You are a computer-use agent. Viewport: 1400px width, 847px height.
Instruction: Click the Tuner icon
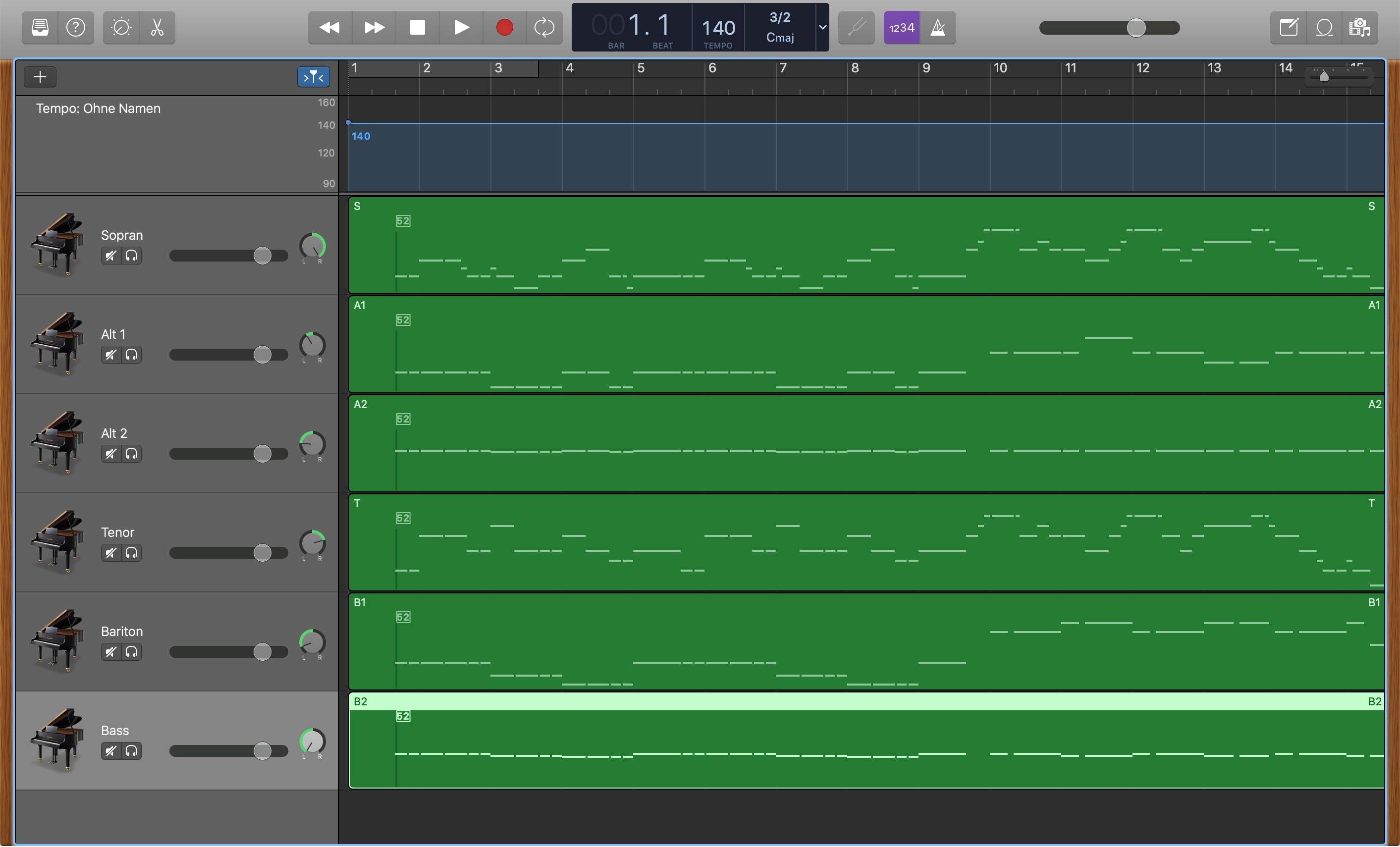[856, 27]
